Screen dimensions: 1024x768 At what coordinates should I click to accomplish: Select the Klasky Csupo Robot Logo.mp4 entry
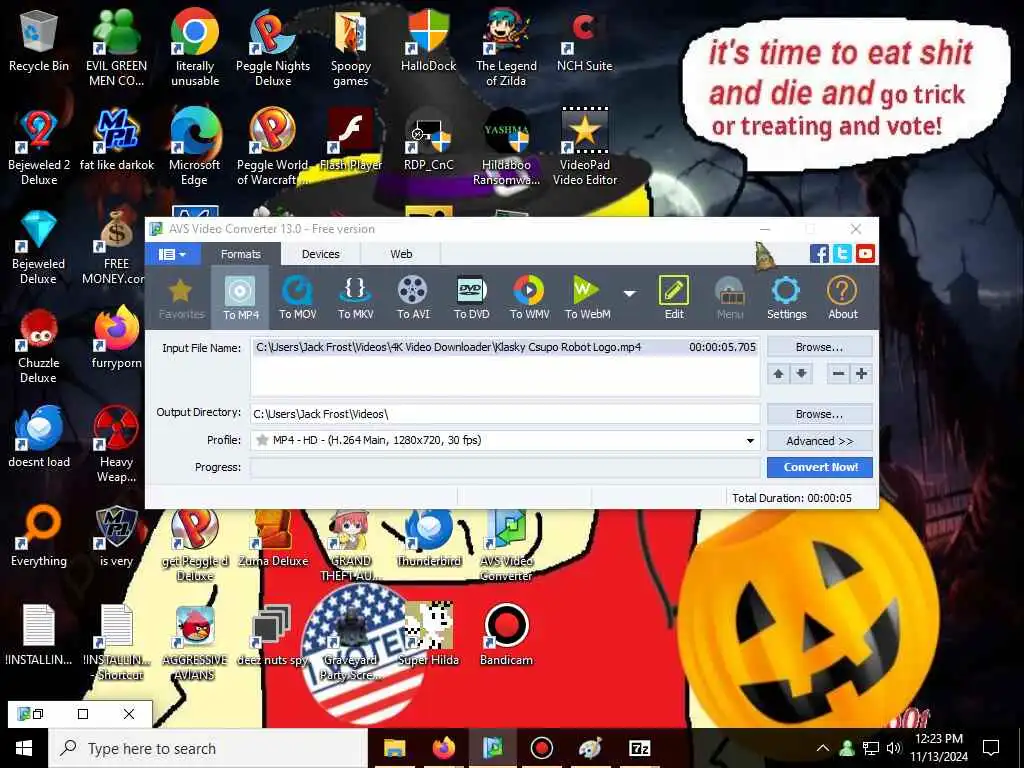(x=505, y=347)
